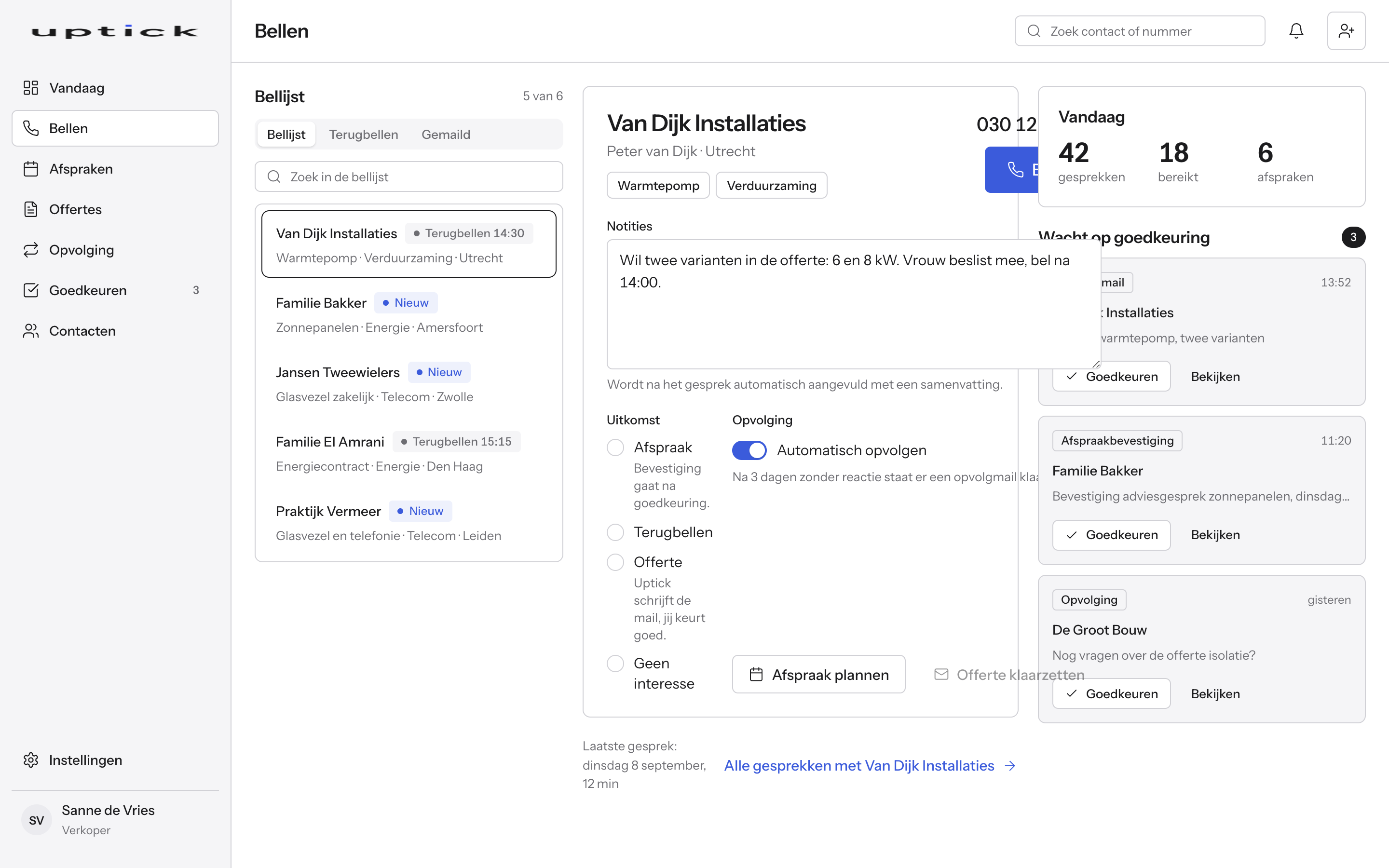Open Opvolging in the sidebar
1389x868 pixels.
pos(115,250)
